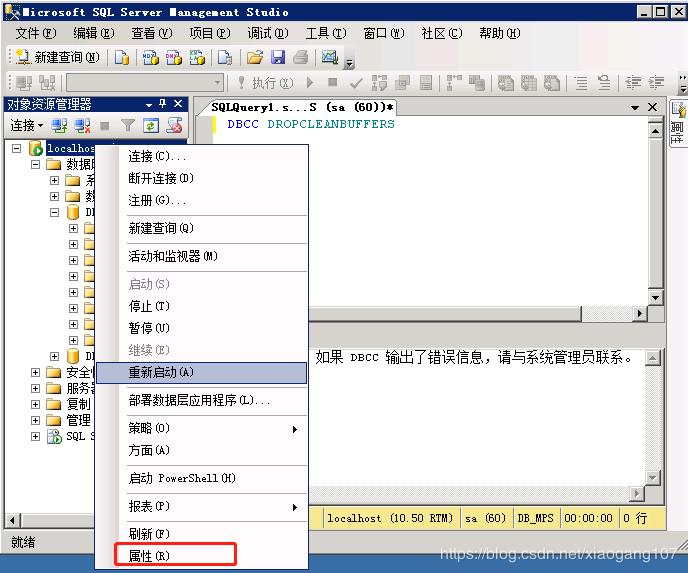688x573 pixels.
Task: Open the Project (项目) menu
Action: [209, 33]
